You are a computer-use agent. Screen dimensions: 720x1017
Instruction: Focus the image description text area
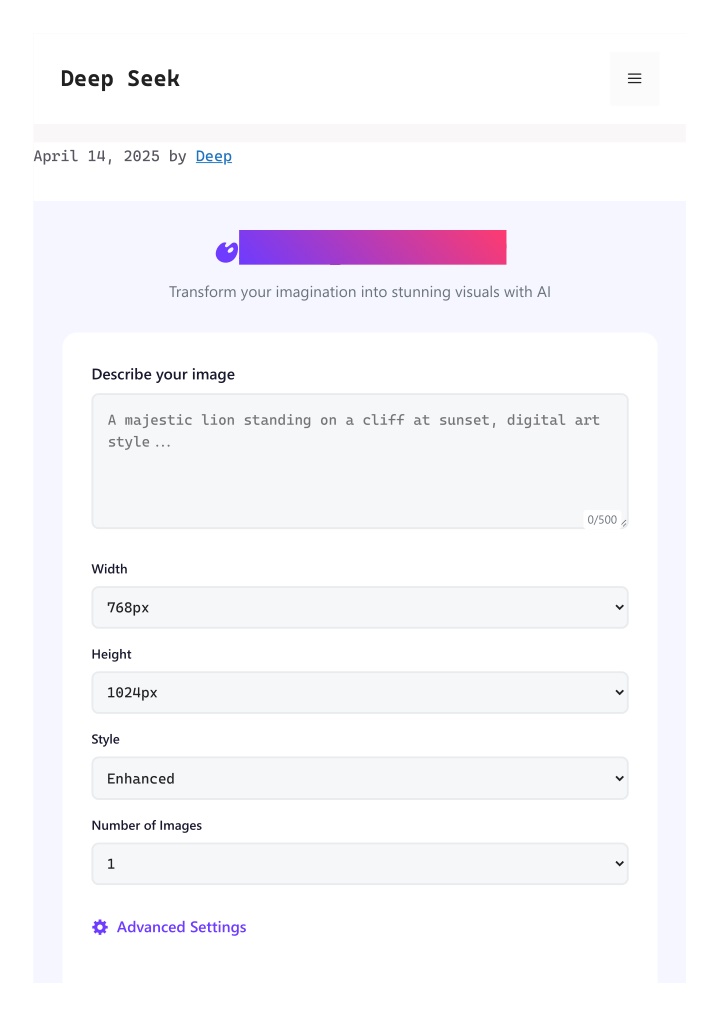point(360,461)
